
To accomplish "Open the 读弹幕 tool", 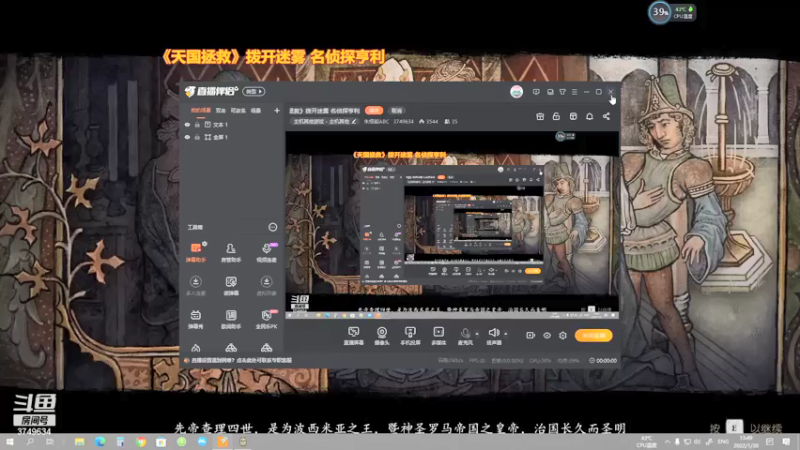I will click(x=231, y=286).
